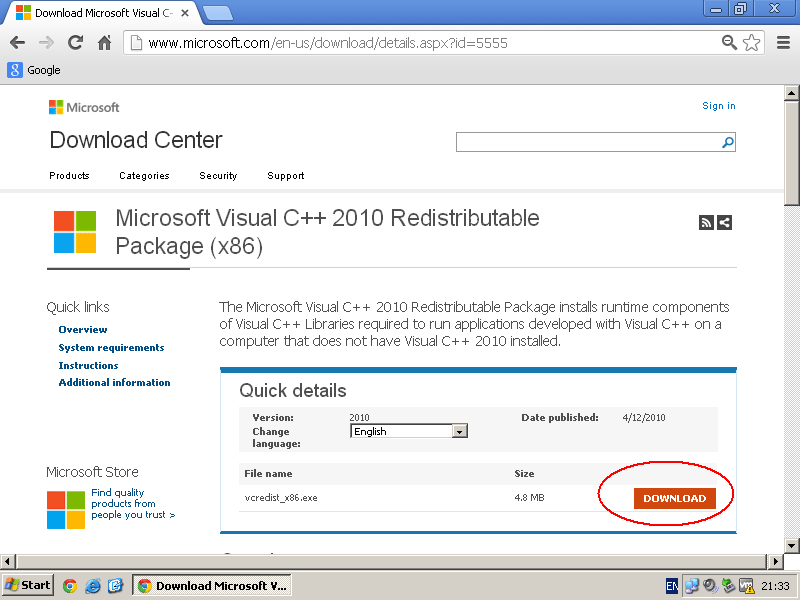Image resolution: width=800 pixels, height=600 pixels.
Task: Click the size value 4.8 MB
Action: pyautogui.click(x=530, y=497)
